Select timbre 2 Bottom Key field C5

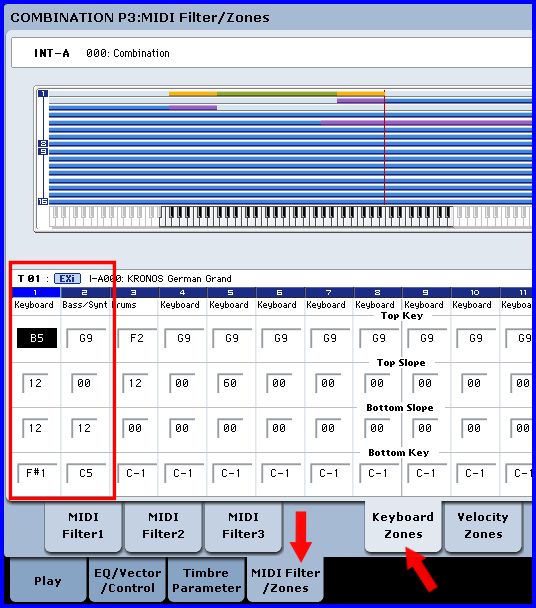pyautogui.click(x=86, y=473)
